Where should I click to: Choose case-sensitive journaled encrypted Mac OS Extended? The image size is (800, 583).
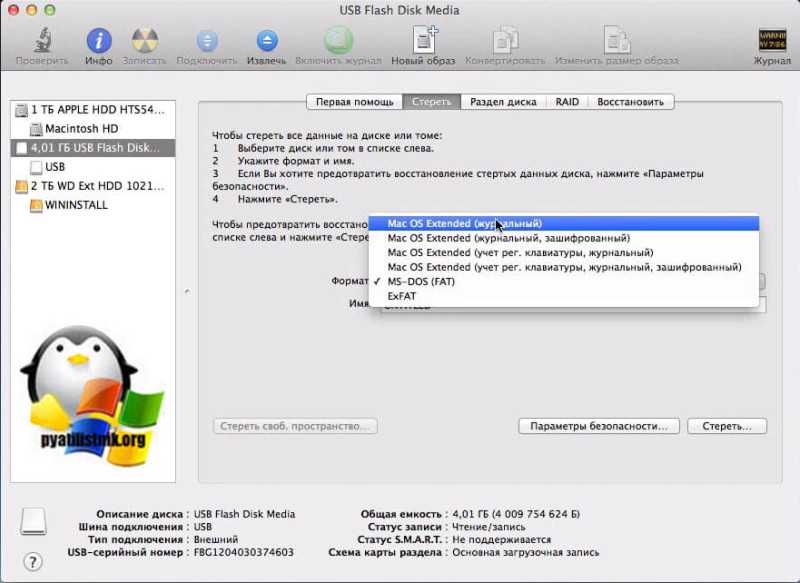pyautogui.click(x=564, y=267)
